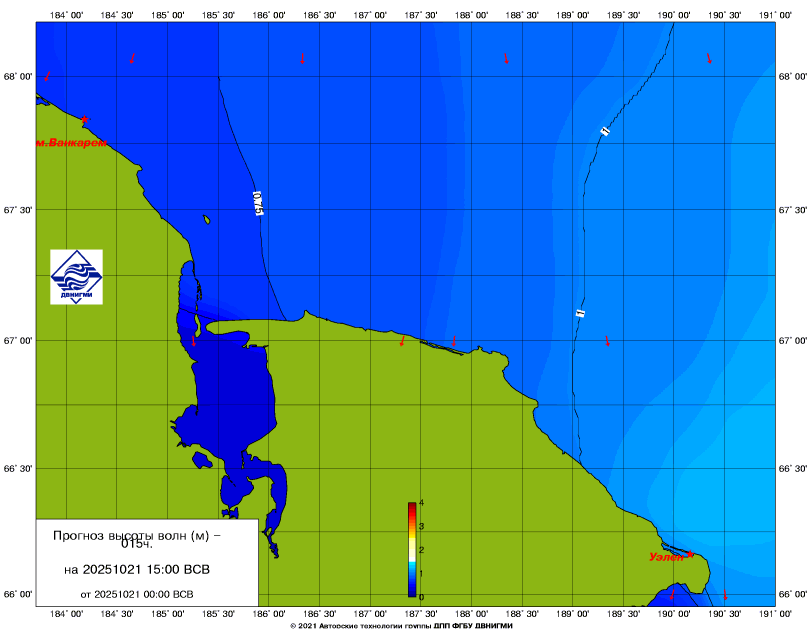810x633 pixels.
Task: Select the small island off the northwest coast
Action: [205, 220]
